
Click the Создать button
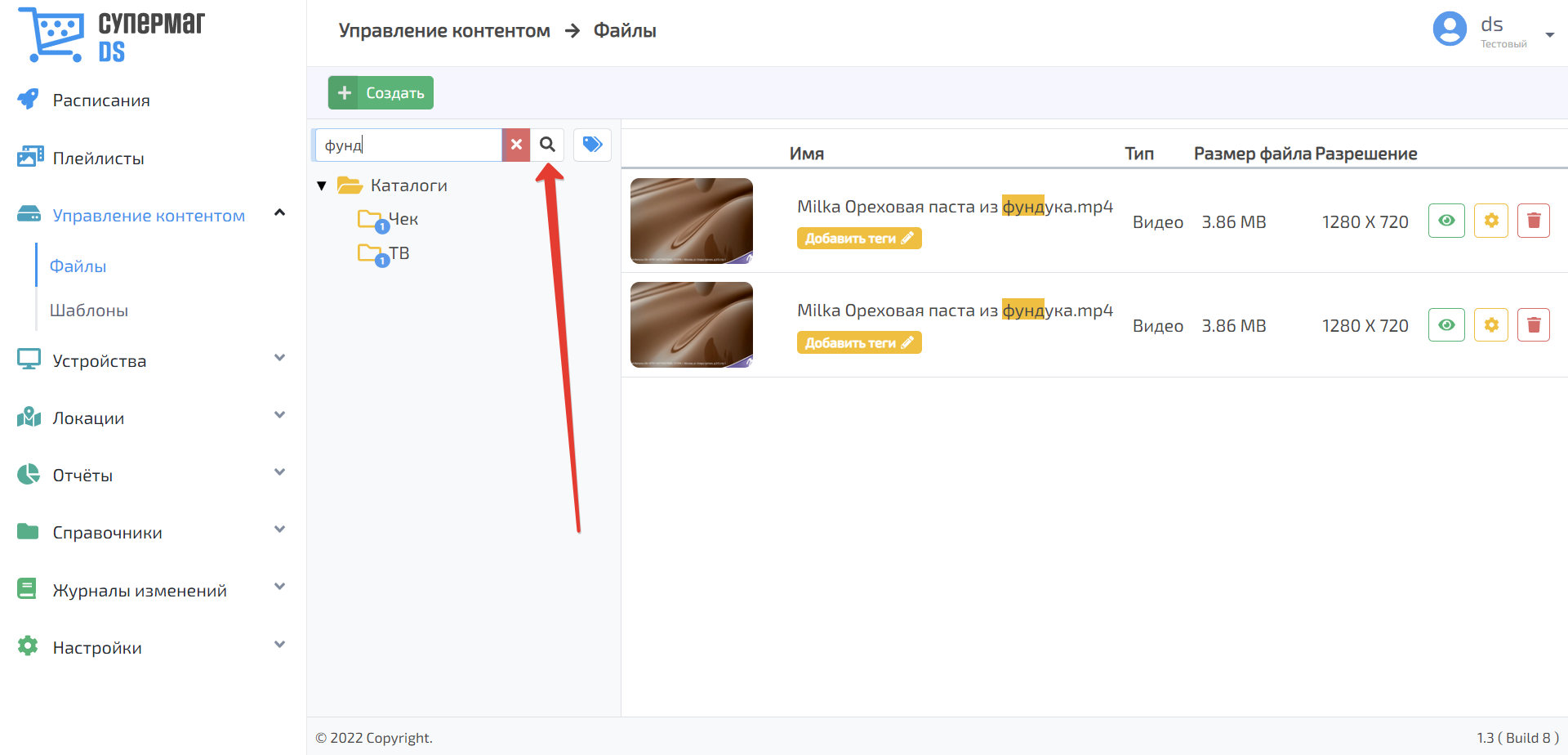381,92
